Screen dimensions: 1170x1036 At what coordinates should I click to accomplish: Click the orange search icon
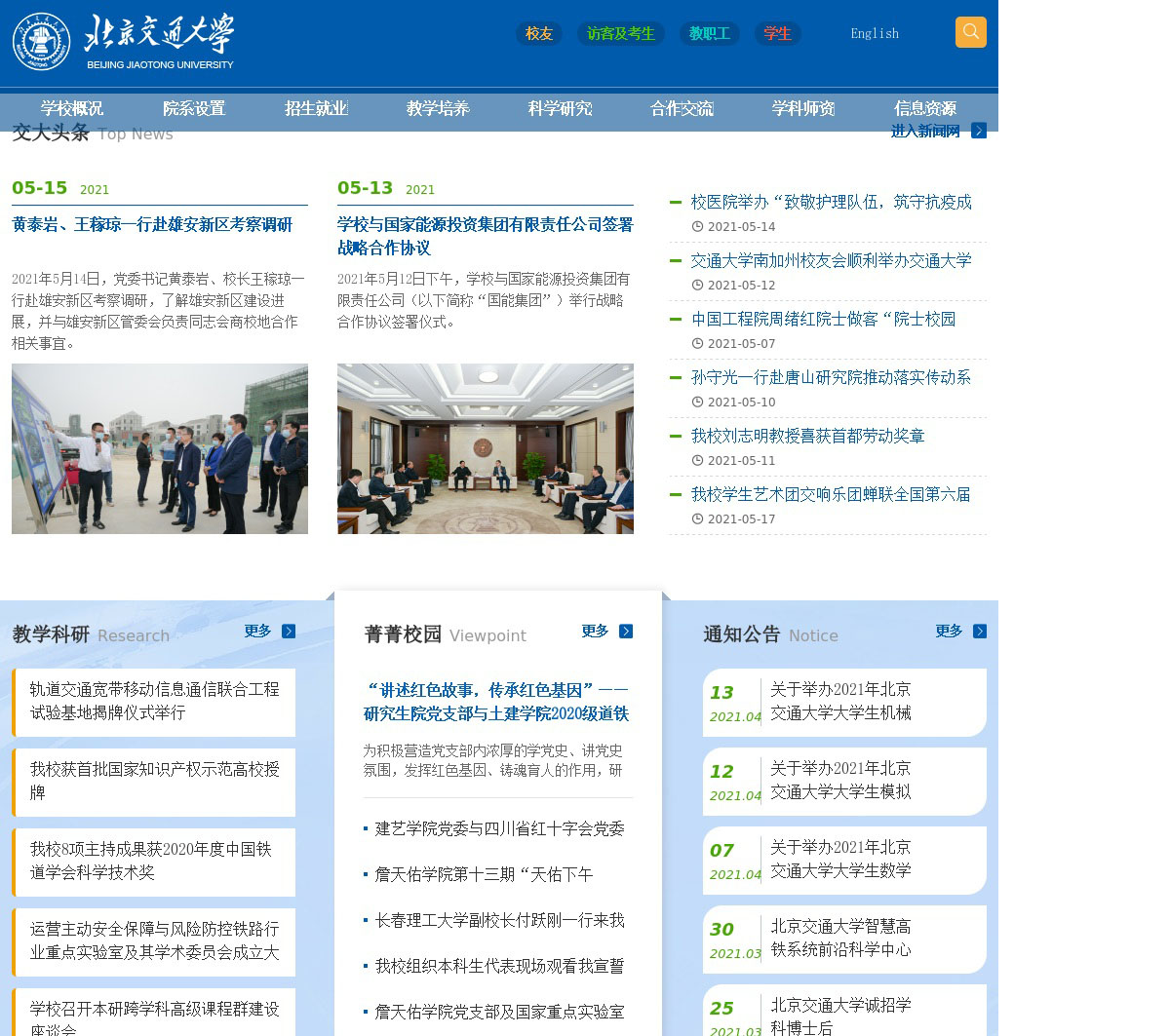(970, 32)
